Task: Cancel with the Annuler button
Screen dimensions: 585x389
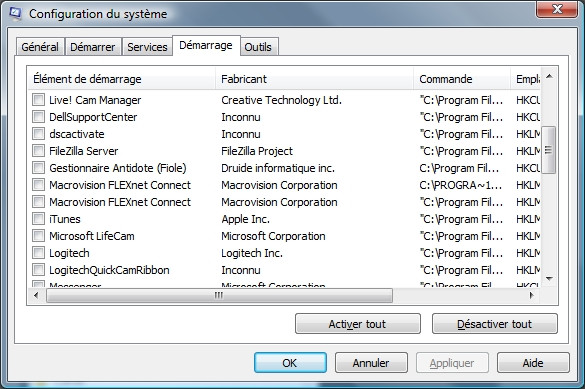Action: tap(371, 363)
